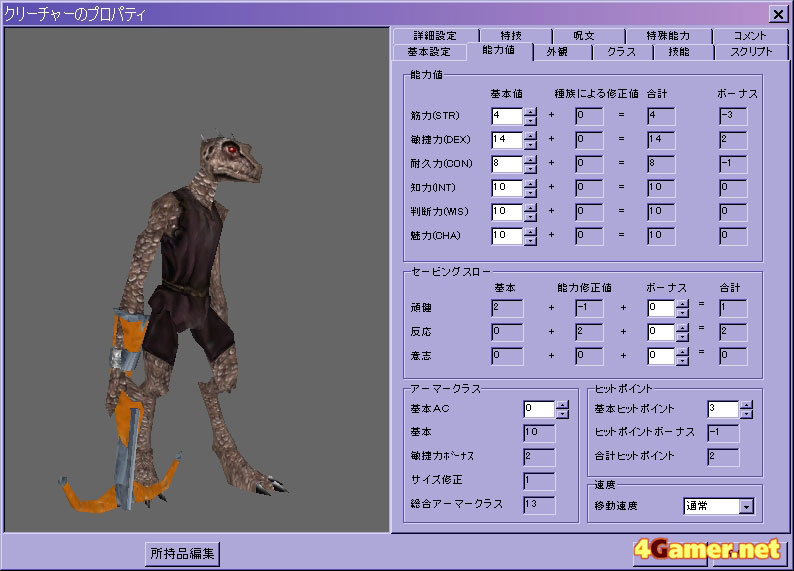The width and height of the screenshot is (794, 571).
Task: Click the DEX bonus value 2
Action: 733,140
